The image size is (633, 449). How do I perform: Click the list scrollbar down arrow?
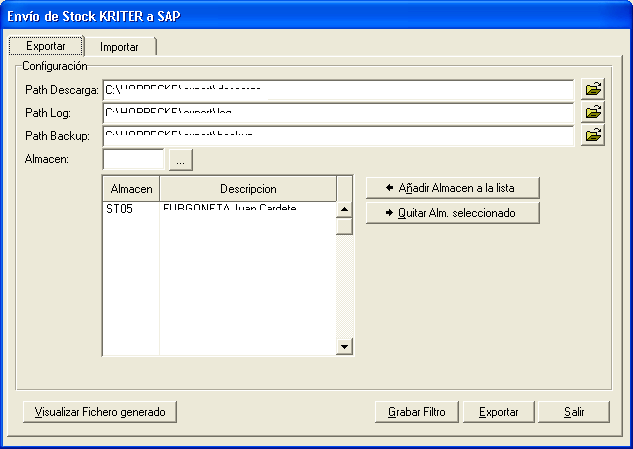[x=344, y=346]
